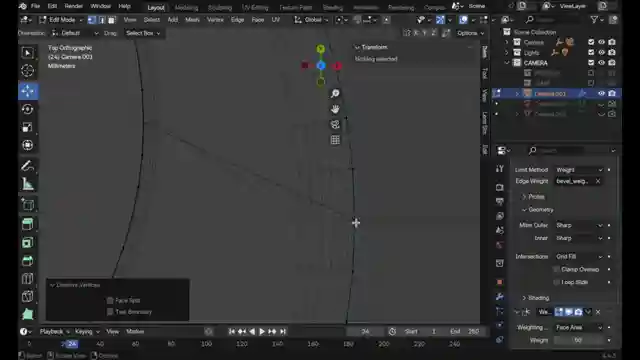Enable edge select mode

[102, 20]
